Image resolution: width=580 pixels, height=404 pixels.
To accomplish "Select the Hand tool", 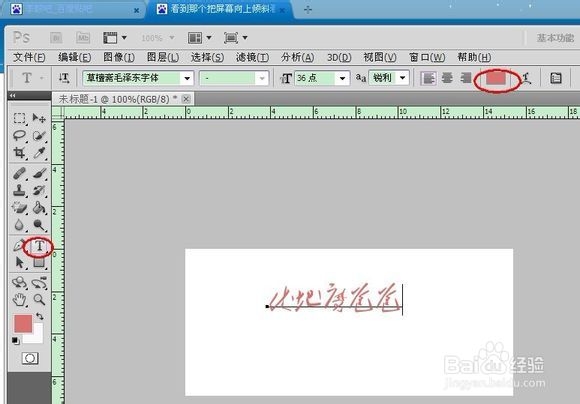I will [x=19, y=300].
